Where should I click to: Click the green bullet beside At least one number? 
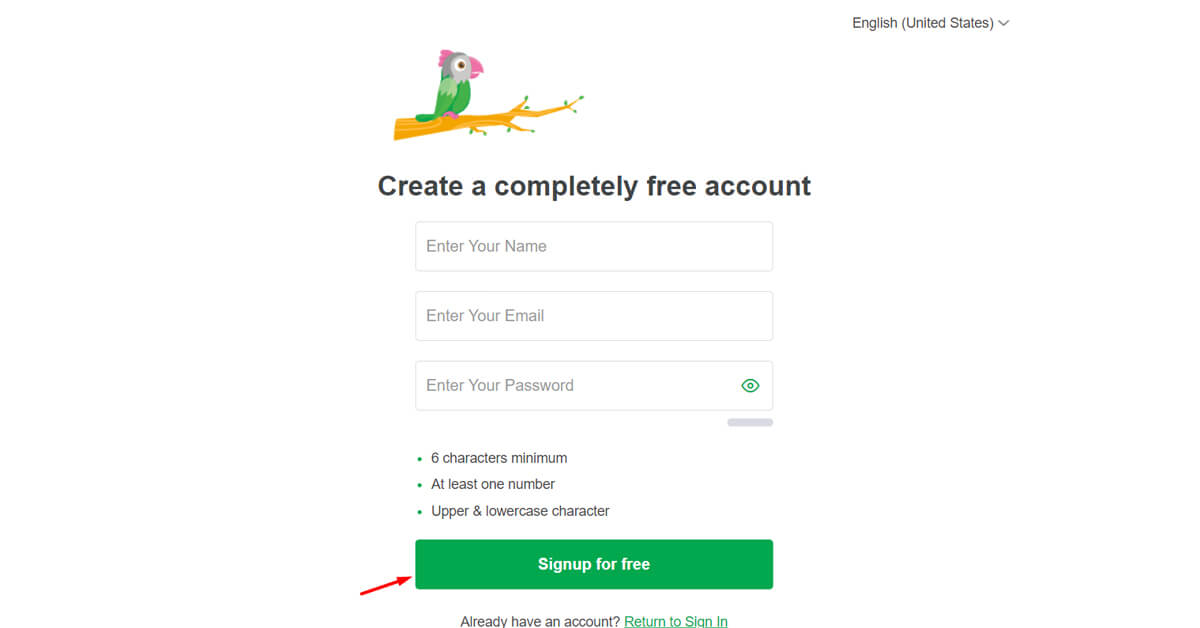(420, 485)
